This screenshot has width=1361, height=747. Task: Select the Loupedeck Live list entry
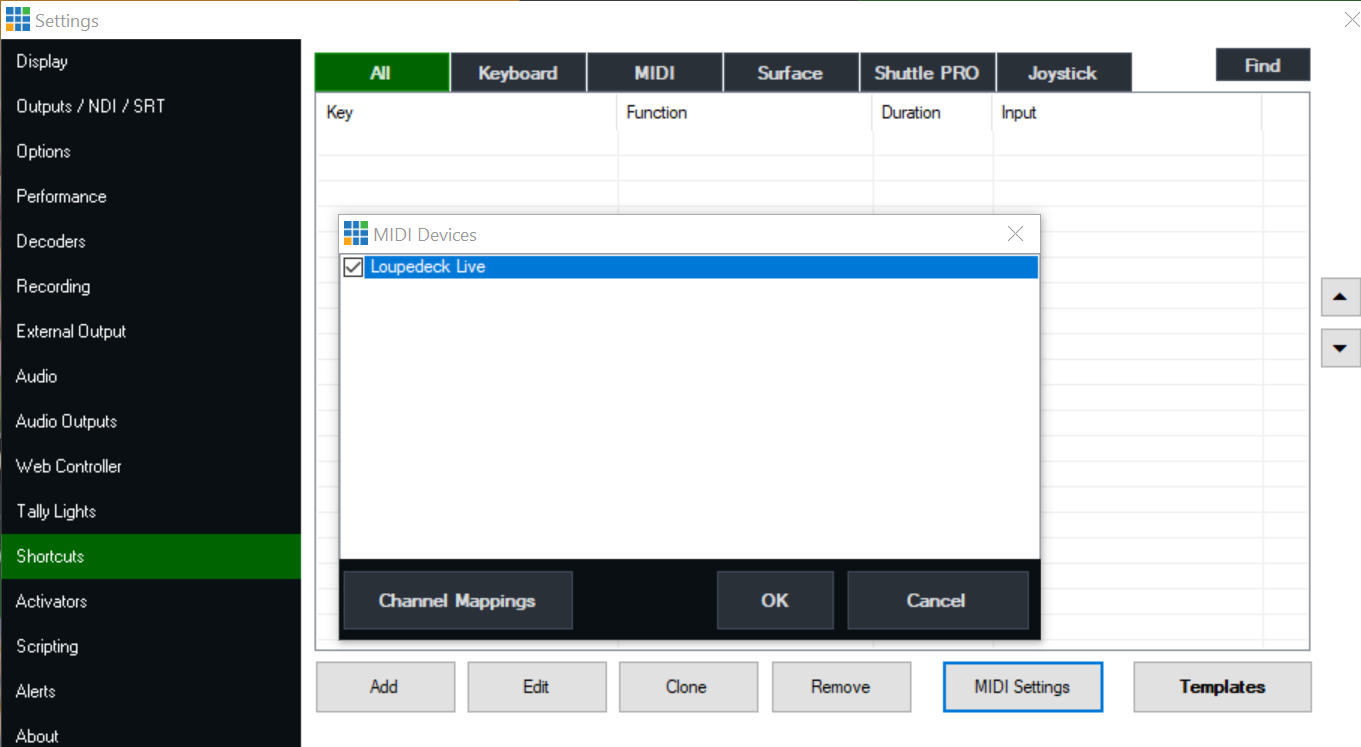point(600,266)
